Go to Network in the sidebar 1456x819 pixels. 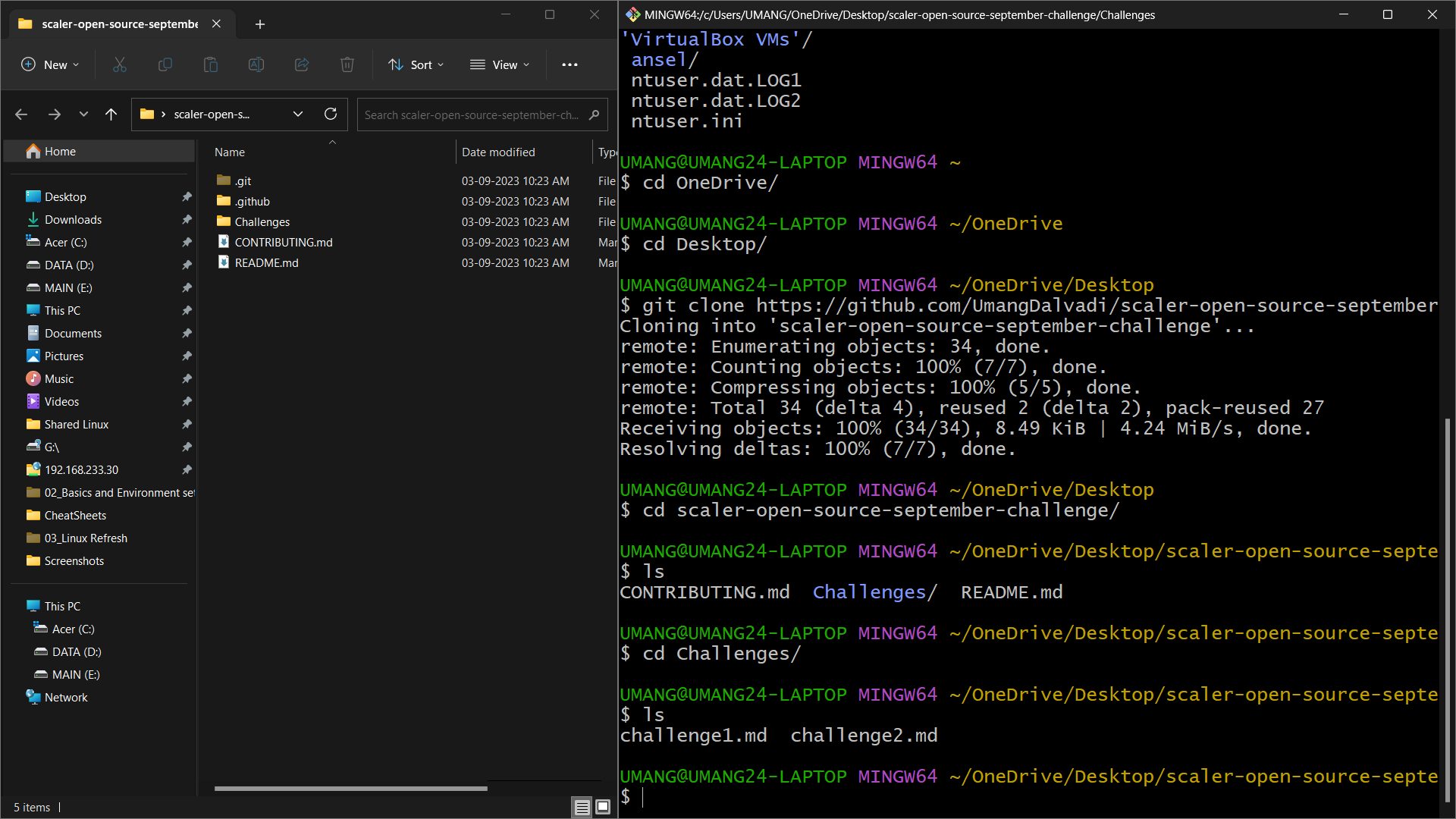(x=66, y=697)
